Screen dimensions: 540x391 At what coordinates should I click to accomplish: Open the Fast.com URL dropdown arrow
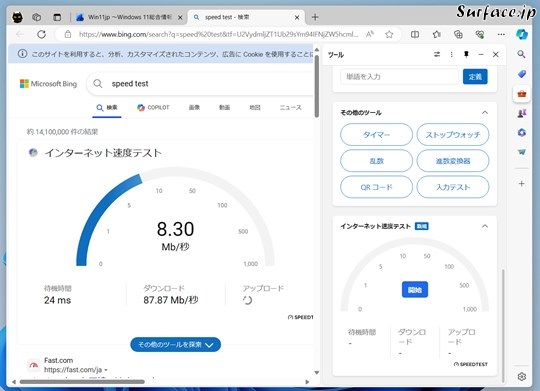tap(106, 370)
